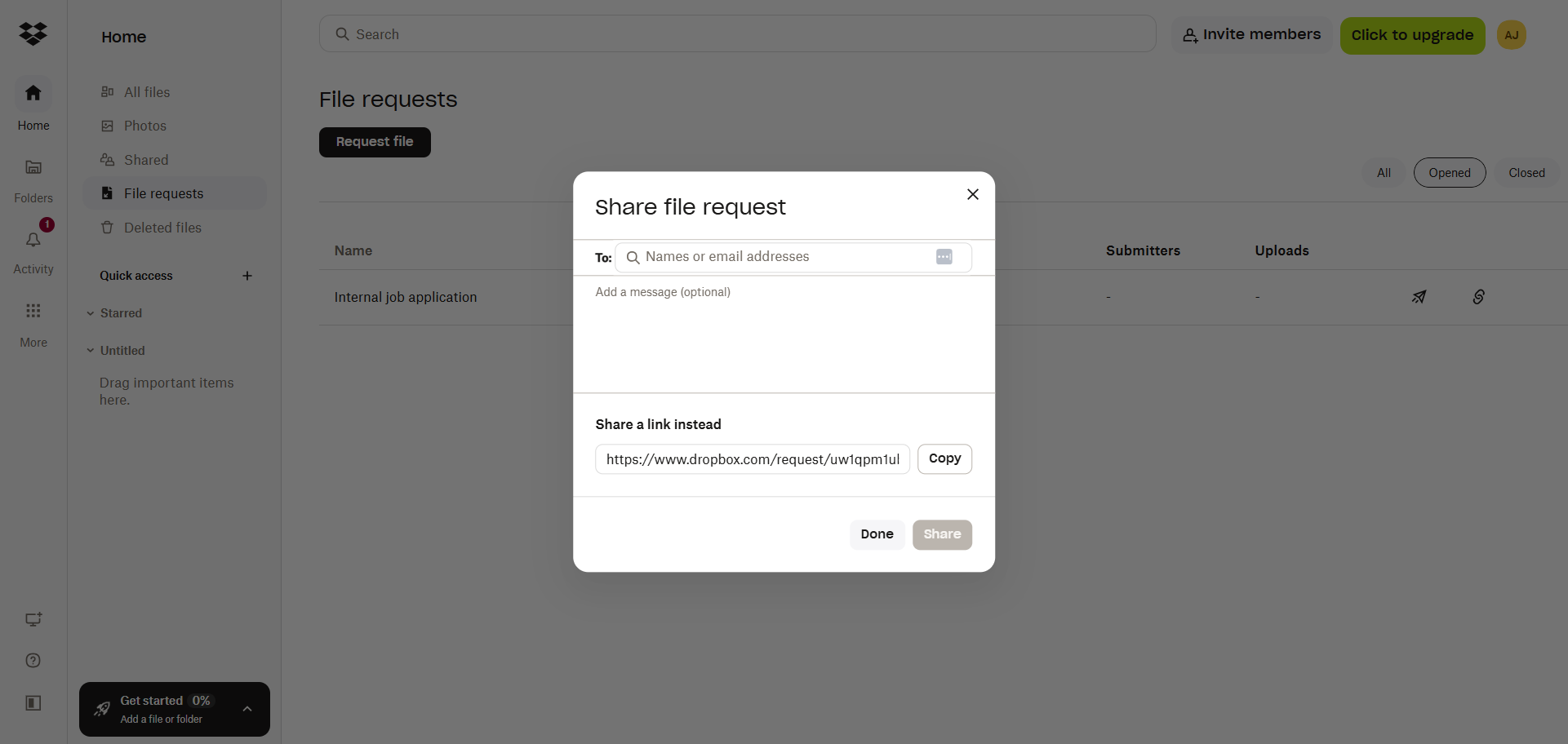1568x744 pixels.
Task: Collapse the Starred section
Action: [x=91, y=313]
